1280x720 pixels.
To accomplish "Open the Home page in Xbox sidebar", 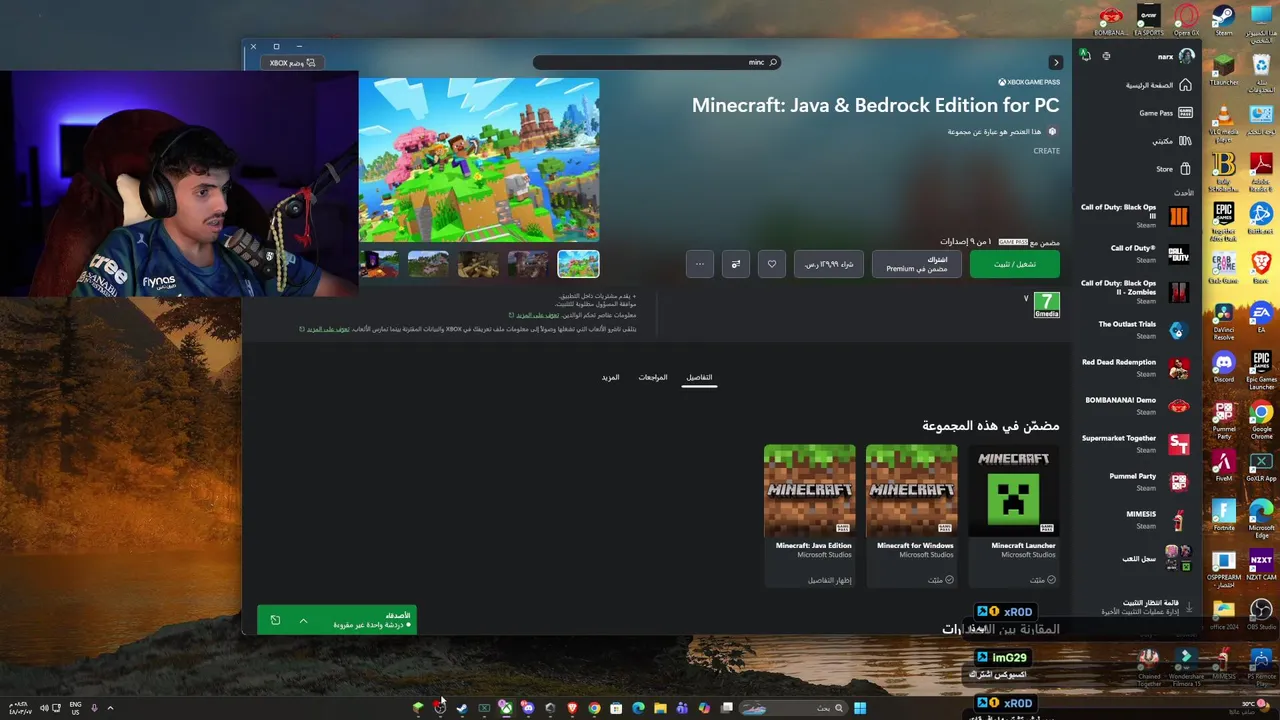I will pos(1158,85).
